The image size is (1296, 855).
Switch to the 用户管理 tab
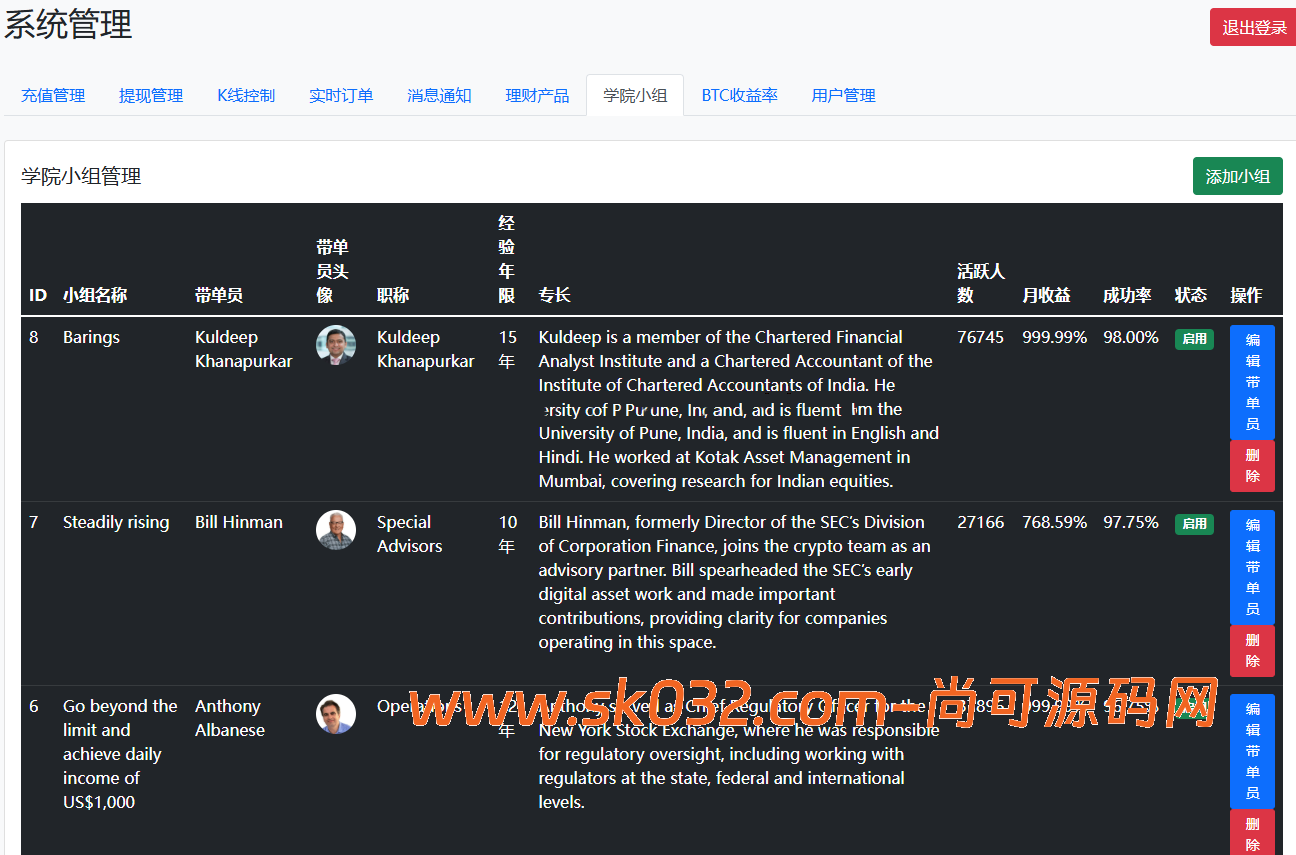pos(843,94)
